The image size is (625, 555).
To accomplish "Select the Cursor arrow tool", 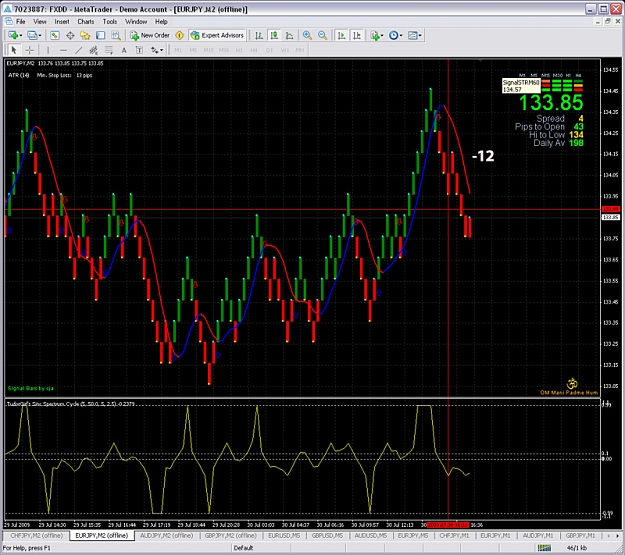I will click(x=14, y=50).
